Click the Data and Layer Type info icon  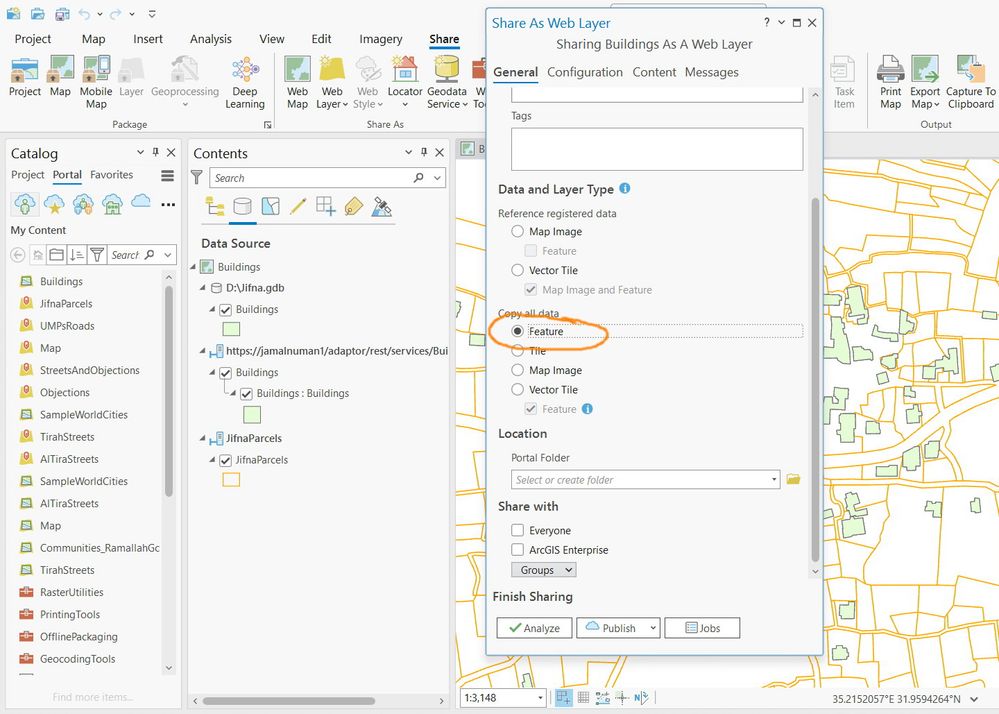coord(625,188)
